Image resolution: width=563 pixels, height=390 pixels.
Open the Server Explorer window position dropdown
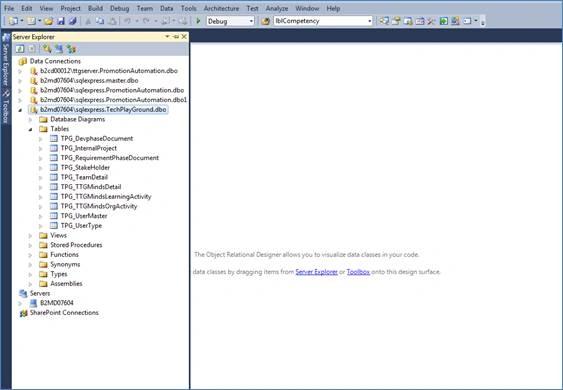[167, 37]
